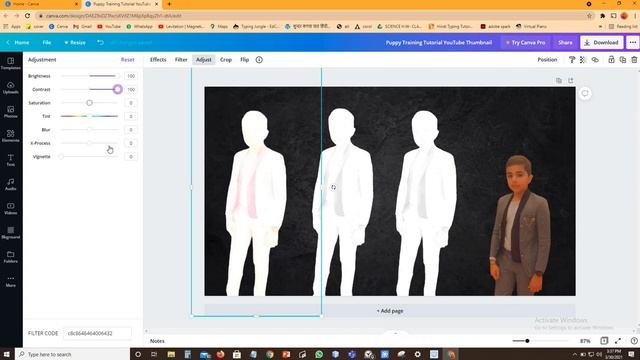Click the Add page button
The height and width of the screenshot is (360, 640).
pos(390,311)
